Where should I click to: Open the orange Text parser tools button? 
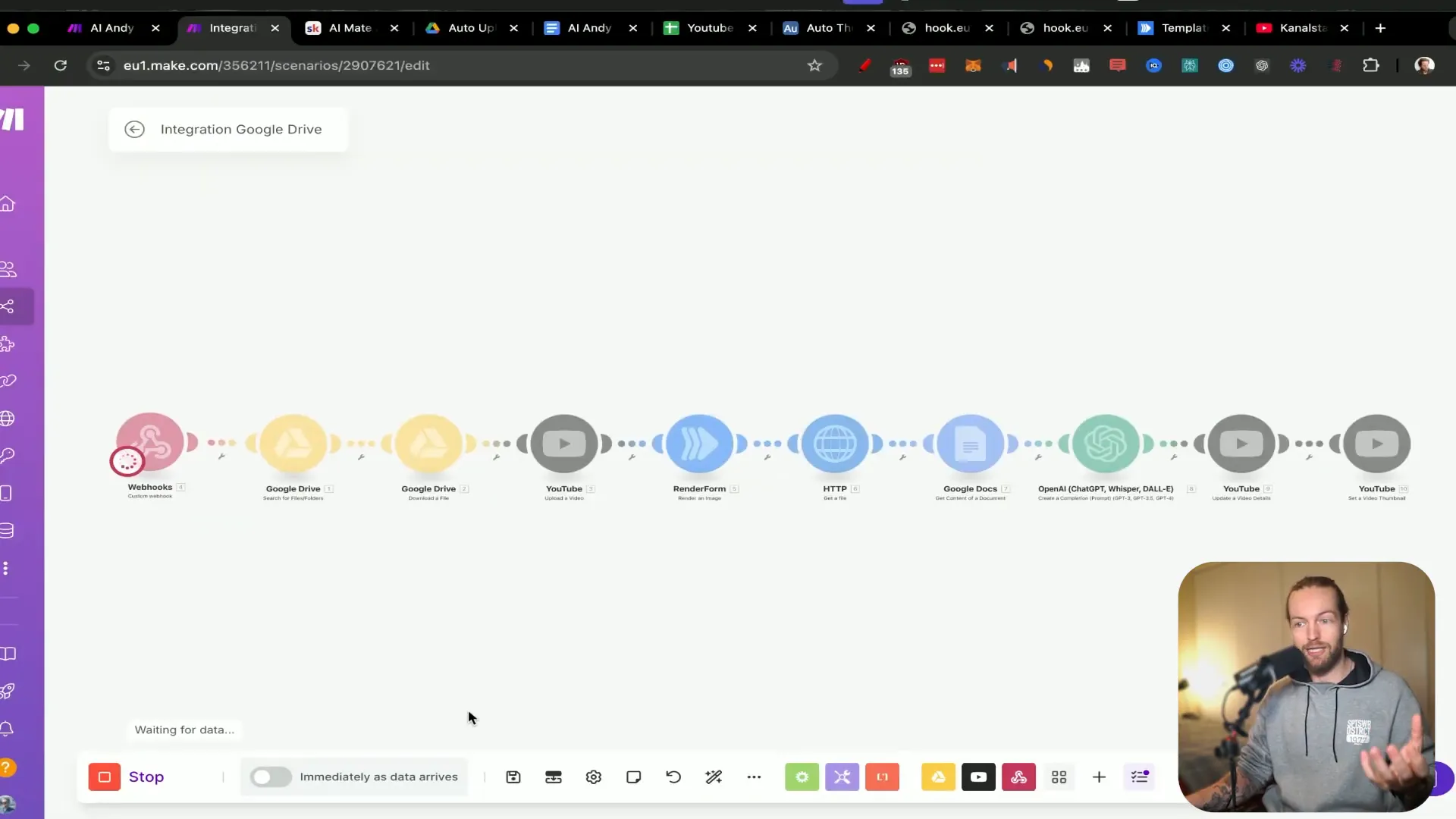point(882,777)
